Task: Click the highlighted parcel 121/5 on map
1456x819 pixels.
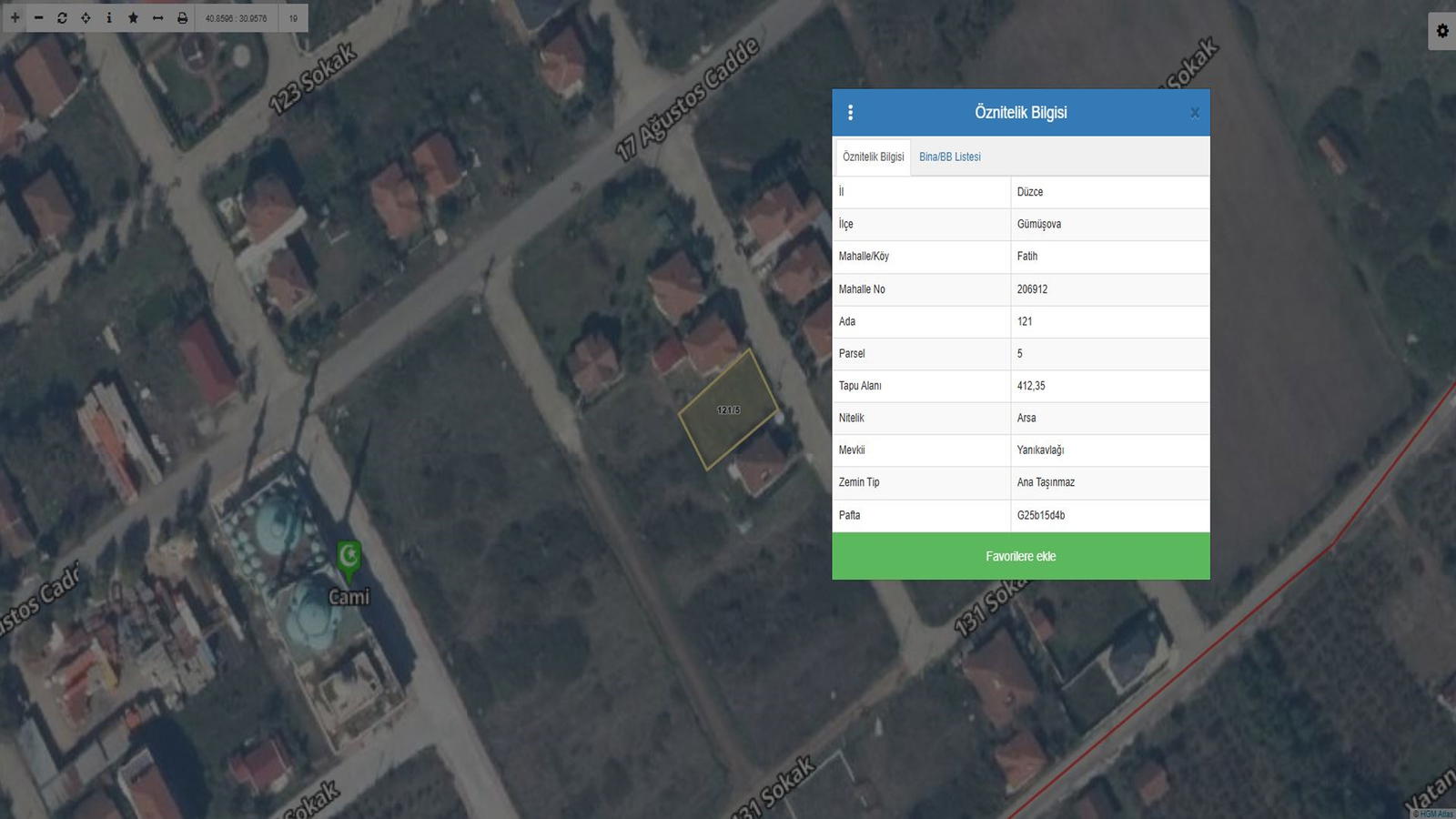Action: point(728,410)
